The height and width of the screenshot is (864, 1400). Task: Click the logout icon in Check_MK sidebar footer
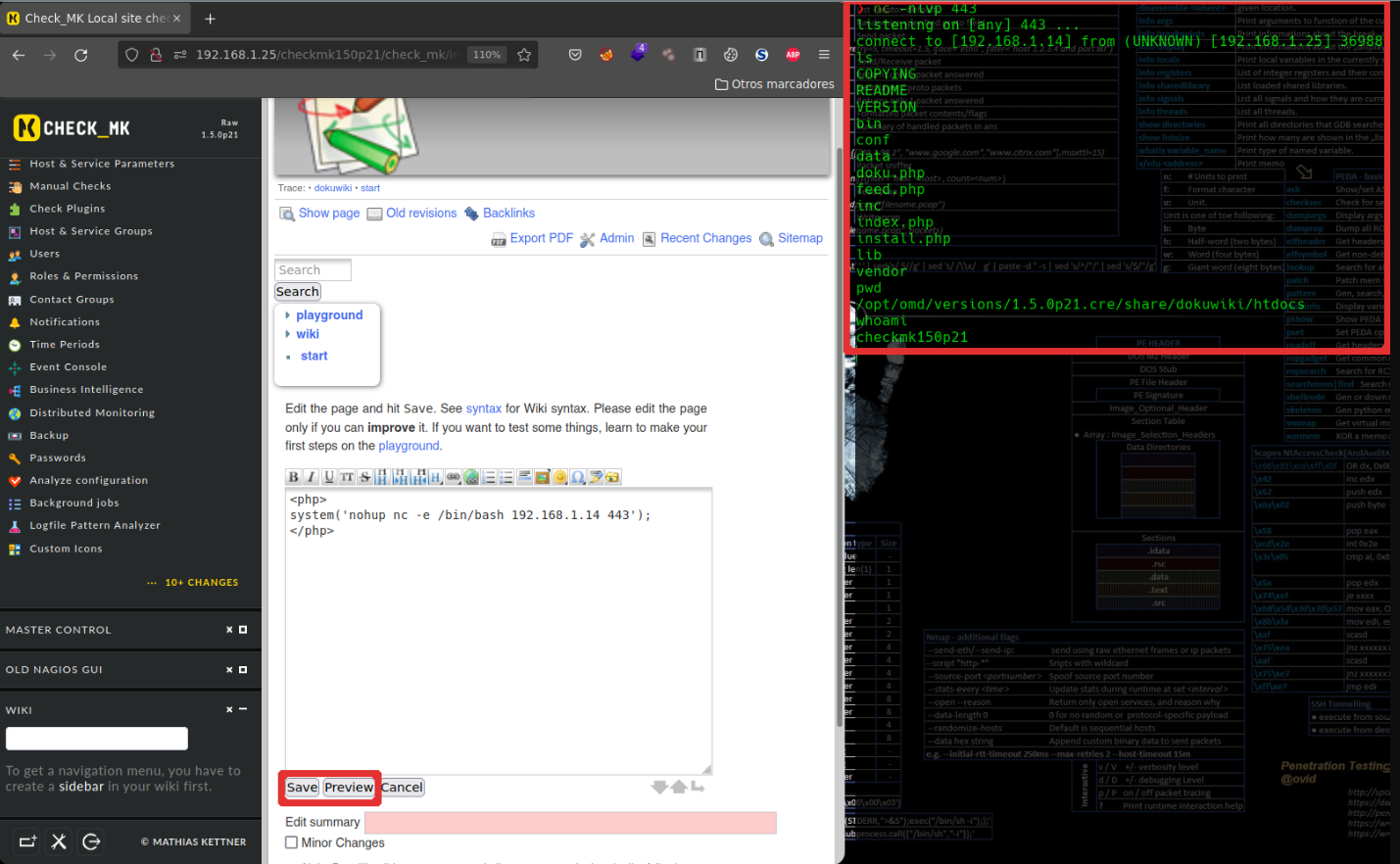[x=91, y=841]
